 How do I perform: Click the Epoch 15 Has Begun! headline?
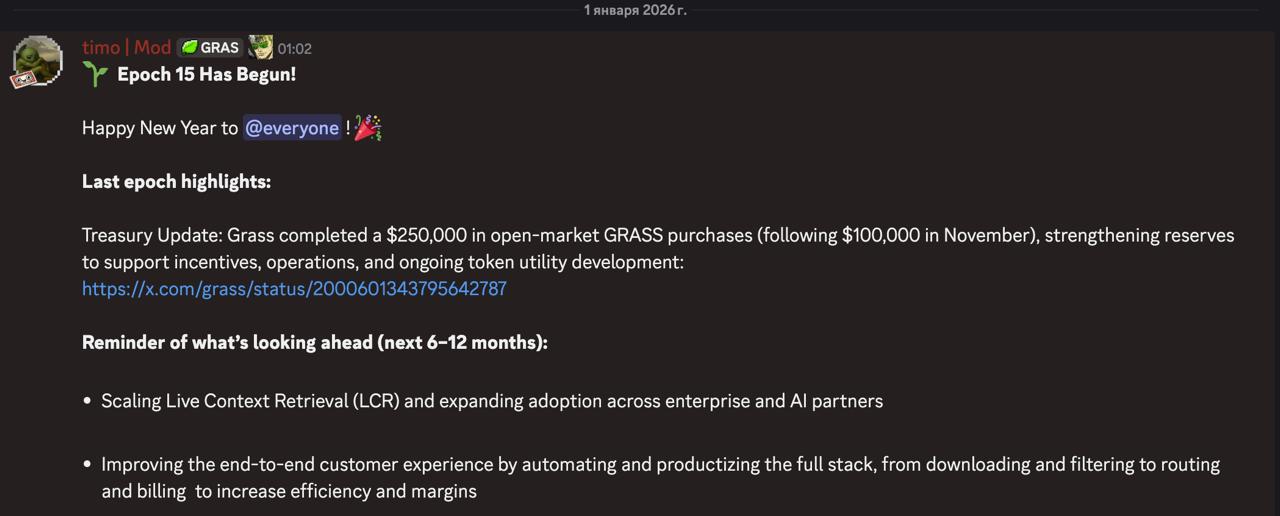(x=207, y=74)
